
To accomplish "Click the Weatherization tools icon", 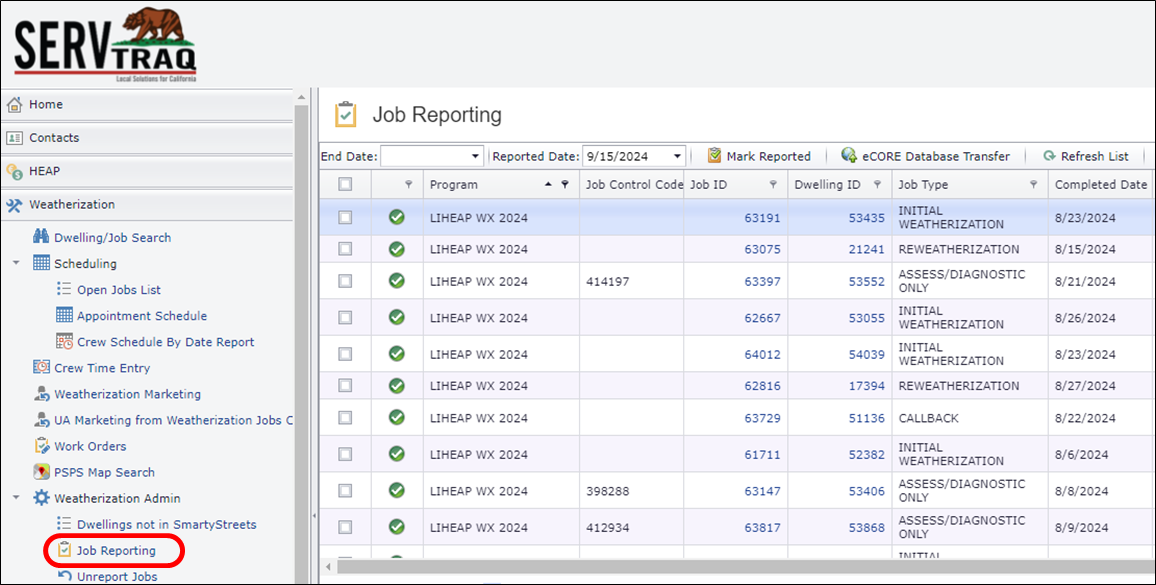I will click(14, 205).
